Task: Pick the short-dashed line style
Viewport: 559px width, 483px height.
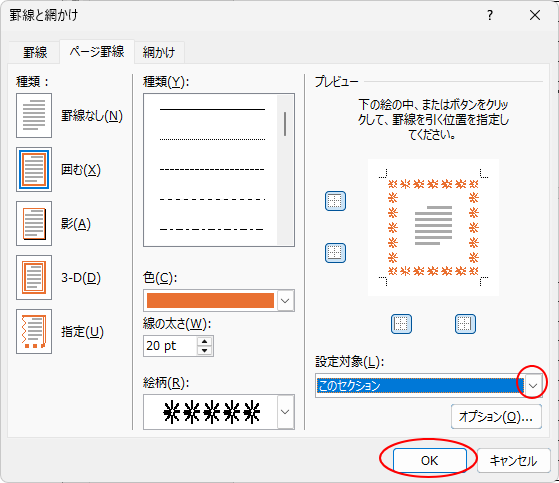Action: pos(212,169)
